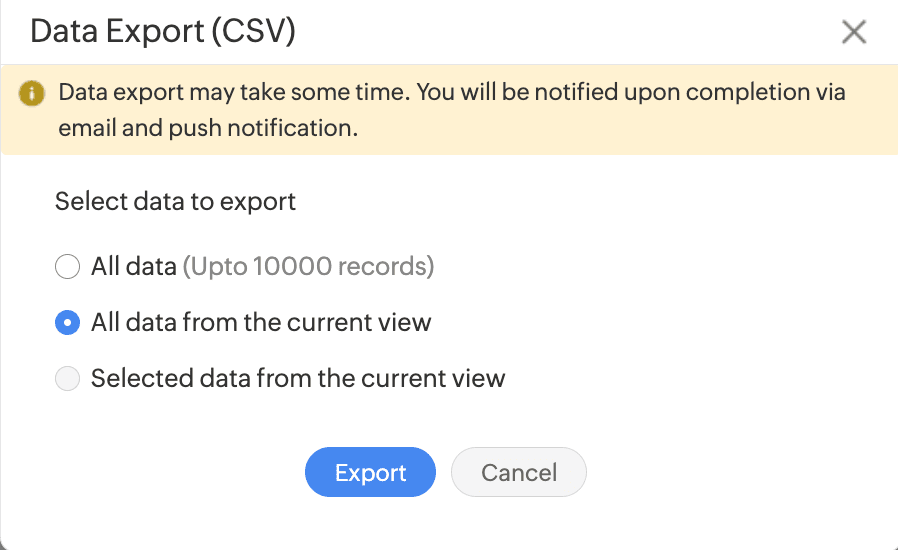Click "All data from the current view" label text

point(261,323)
